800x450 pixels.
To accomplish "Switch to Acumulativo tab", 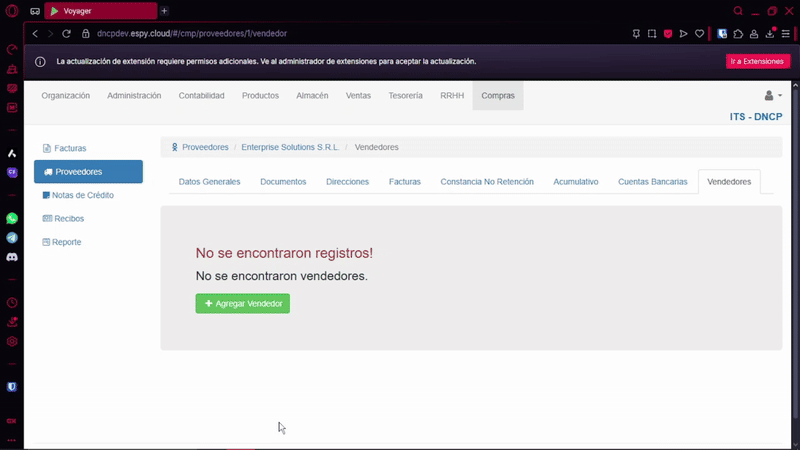I will click(x=576, y=182).
